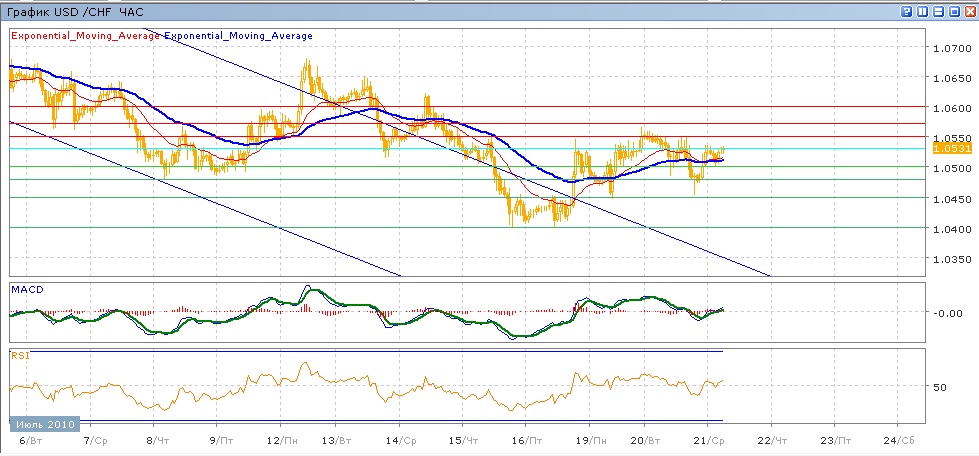Close the USD/CHF chart window
Screen dimensions: 979x456
[969, 11]
